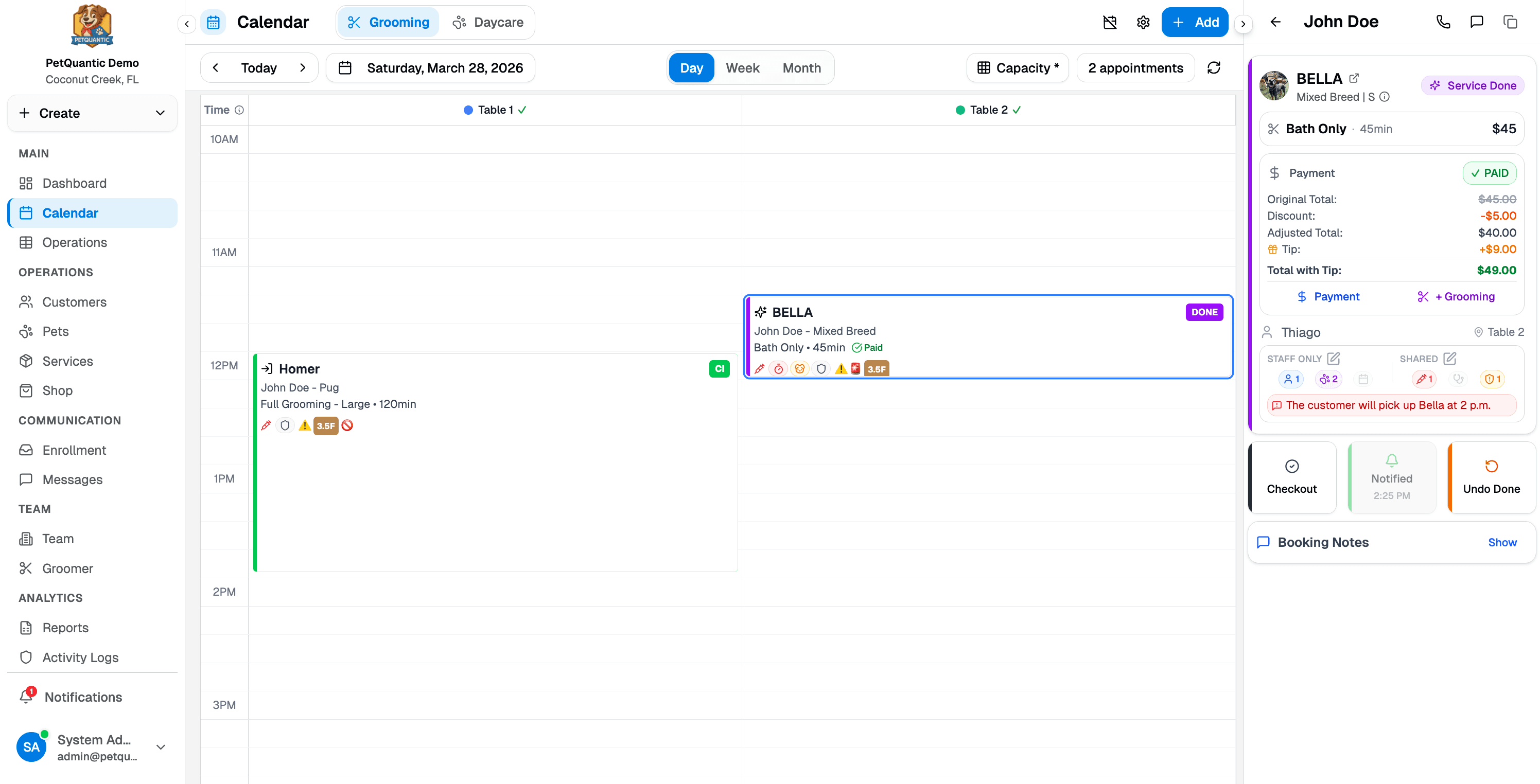Click the crossed-out calendar icon in top bar

[1110, 23]
